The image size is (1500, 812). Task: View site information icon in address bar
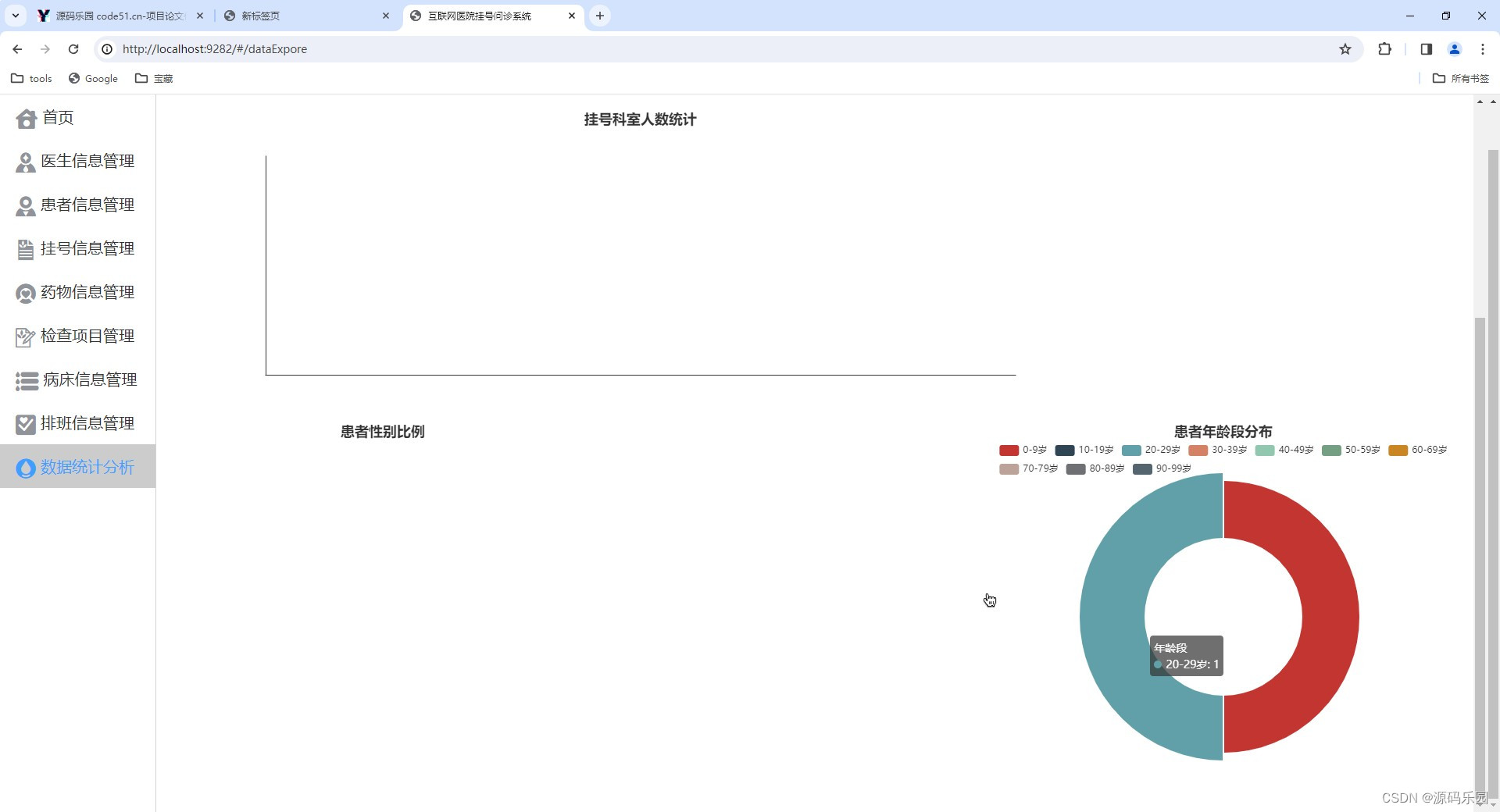click(x=107, y=49)
